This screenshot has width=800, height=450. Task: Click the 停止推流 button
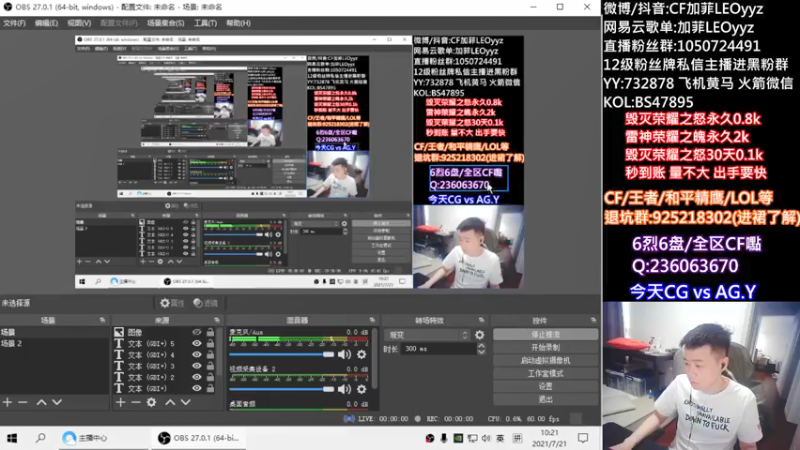click(545, 335)
